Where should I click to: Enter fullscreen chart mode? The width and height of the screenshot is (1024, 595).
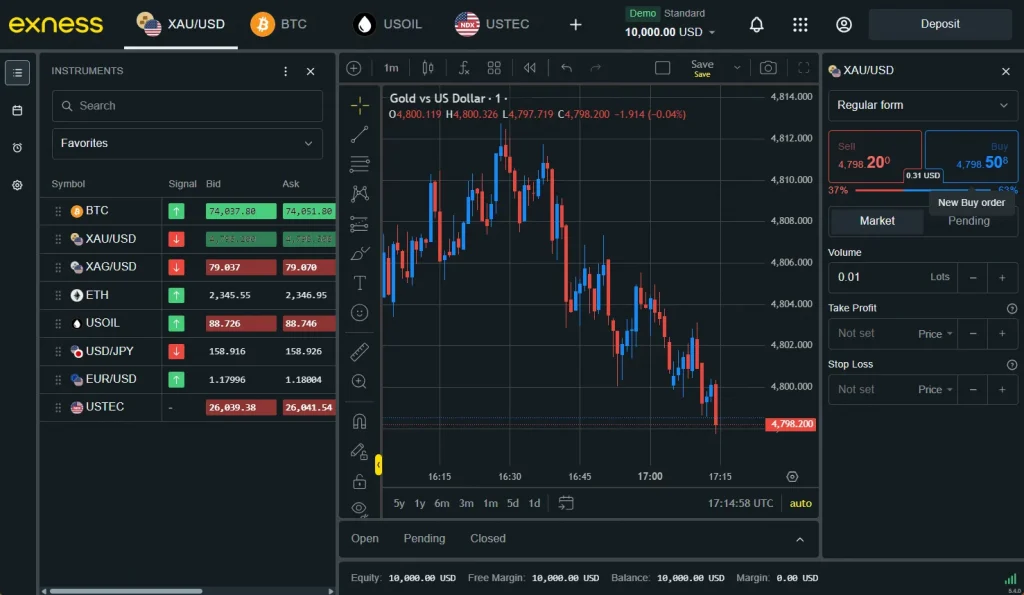tap(804, 68)
